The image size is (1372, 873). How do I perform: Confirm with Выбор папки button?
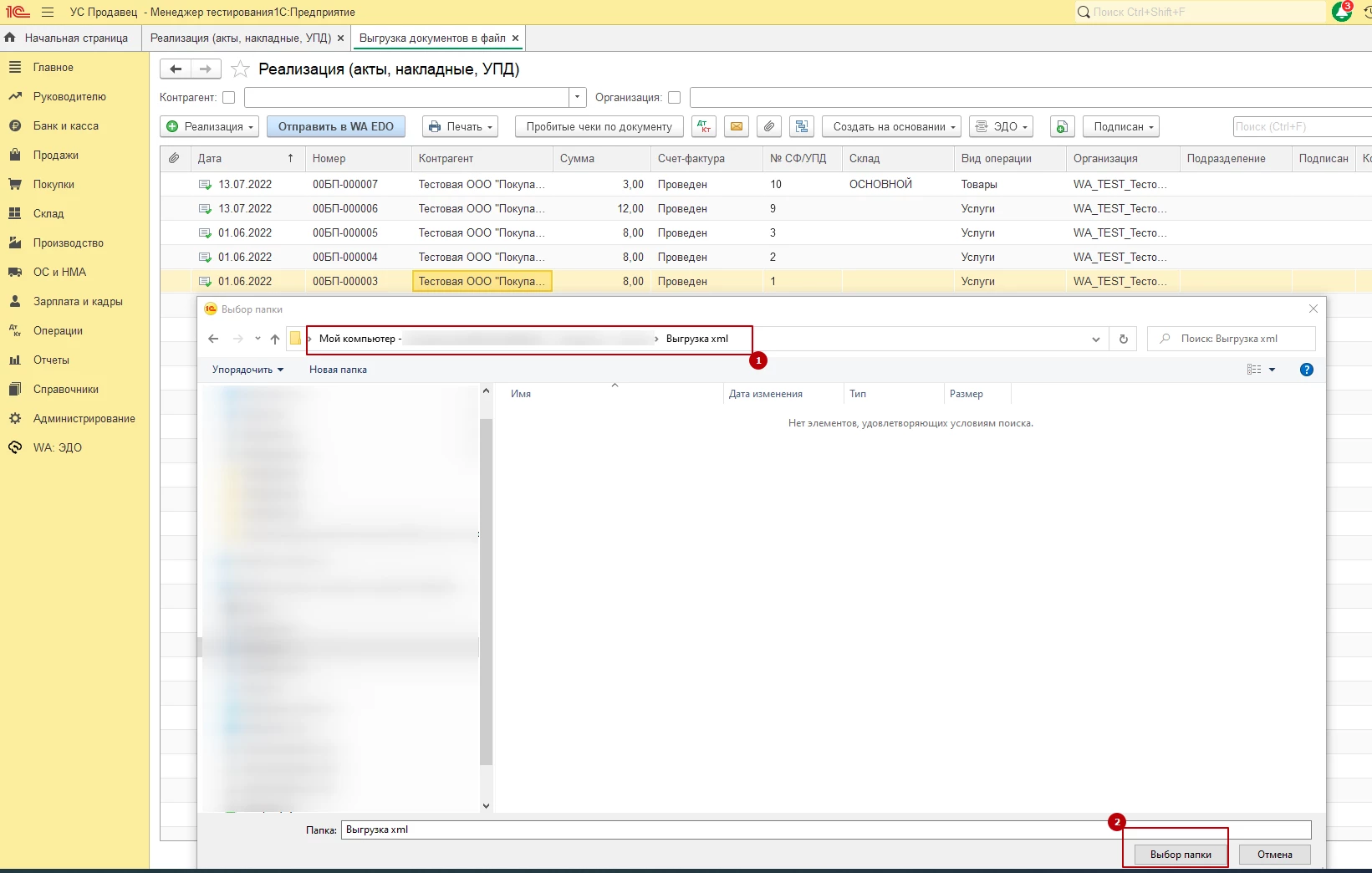[1181, 855]
